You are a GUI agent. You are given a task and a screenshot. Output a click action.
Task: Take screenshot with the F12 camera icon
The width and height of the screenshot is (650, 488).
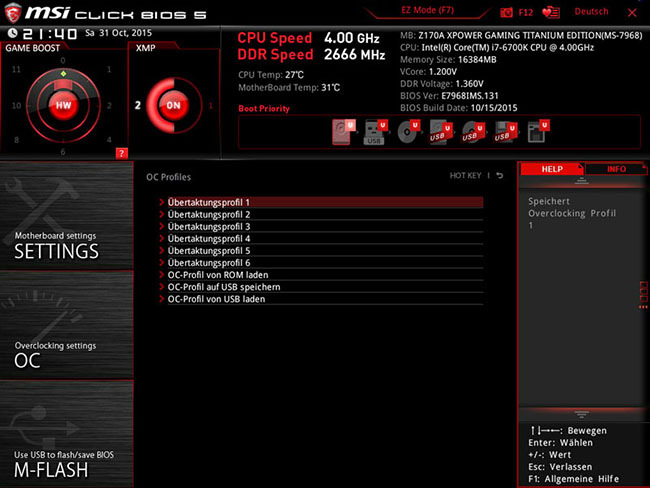pyautogui.click(x=506, y=12)
